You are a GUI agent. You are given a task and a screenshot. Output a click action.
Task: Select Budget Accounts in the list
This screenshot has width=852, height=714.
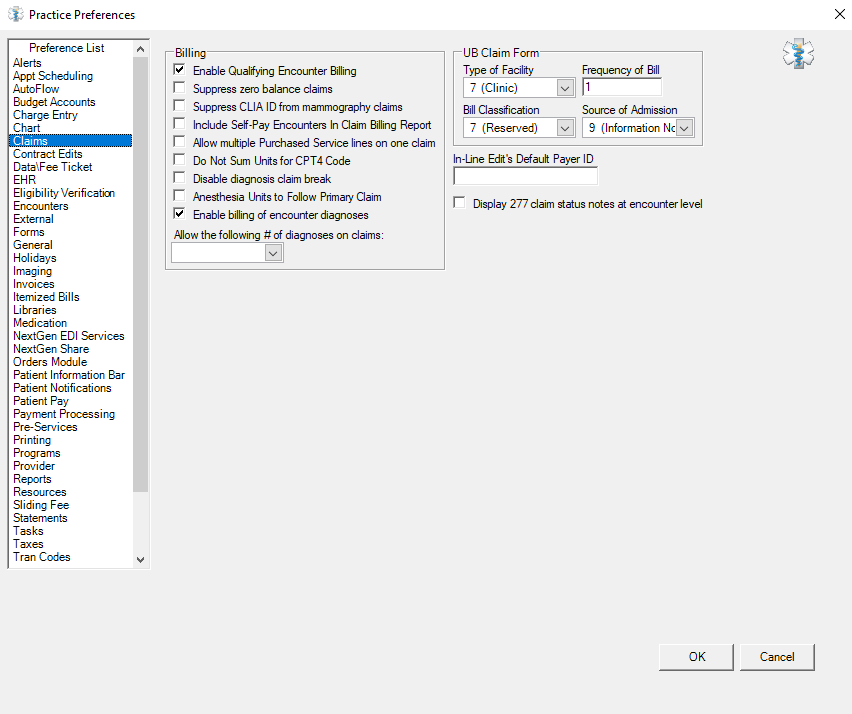click(54, 102)
